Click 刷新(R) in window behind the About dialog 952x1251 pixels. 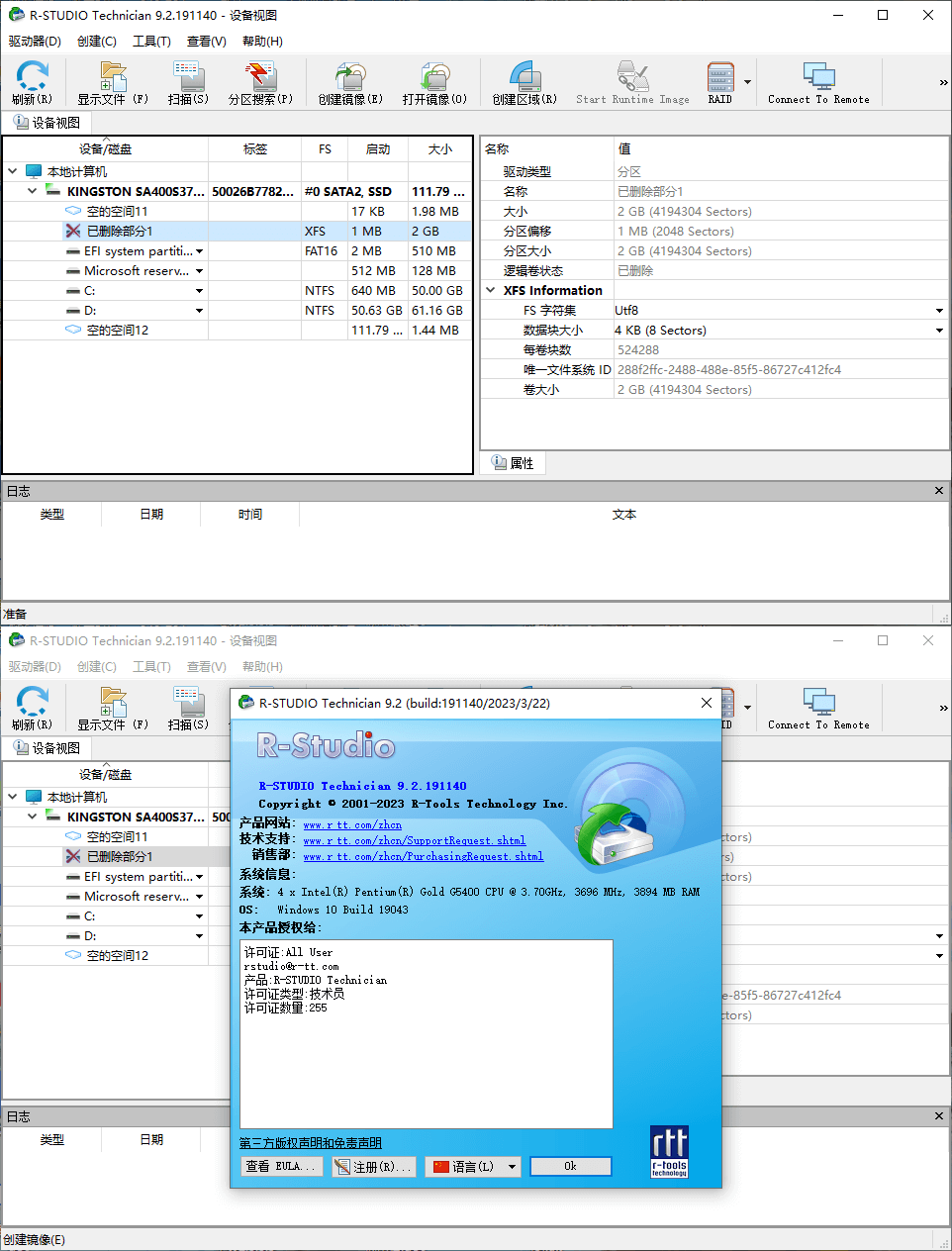(x=32, y=708)
